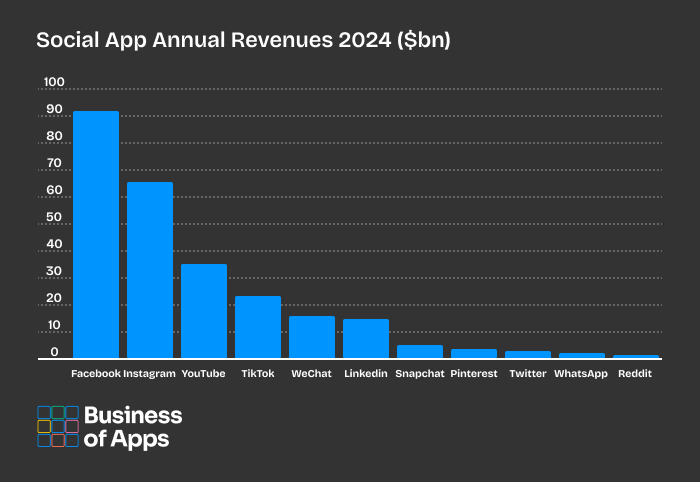Click the YouTube bar in chart

click(x=204, y=311)
